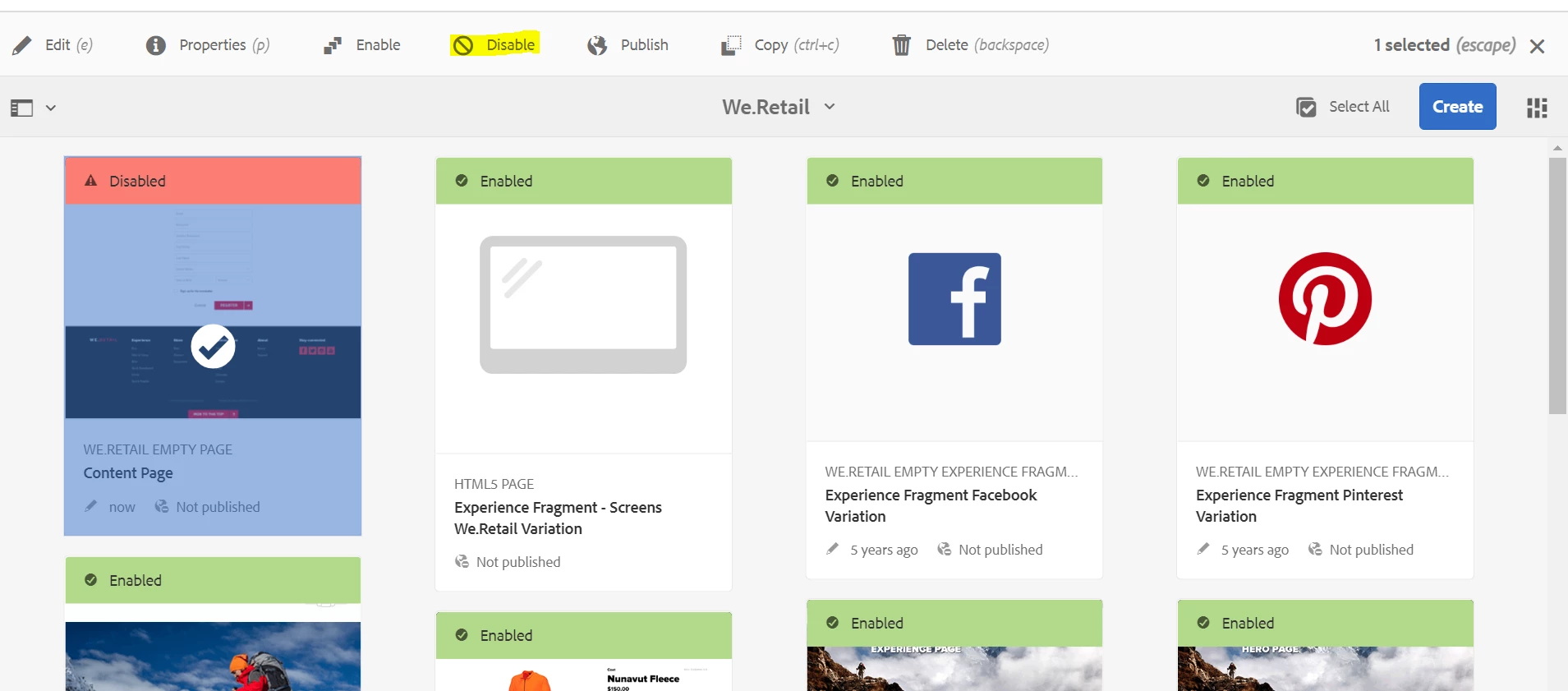The image size is (1568, 691).
Task: Open Experience Fragment Facebook Variation title
Action: pyautogui.click(x=931, y=505)
